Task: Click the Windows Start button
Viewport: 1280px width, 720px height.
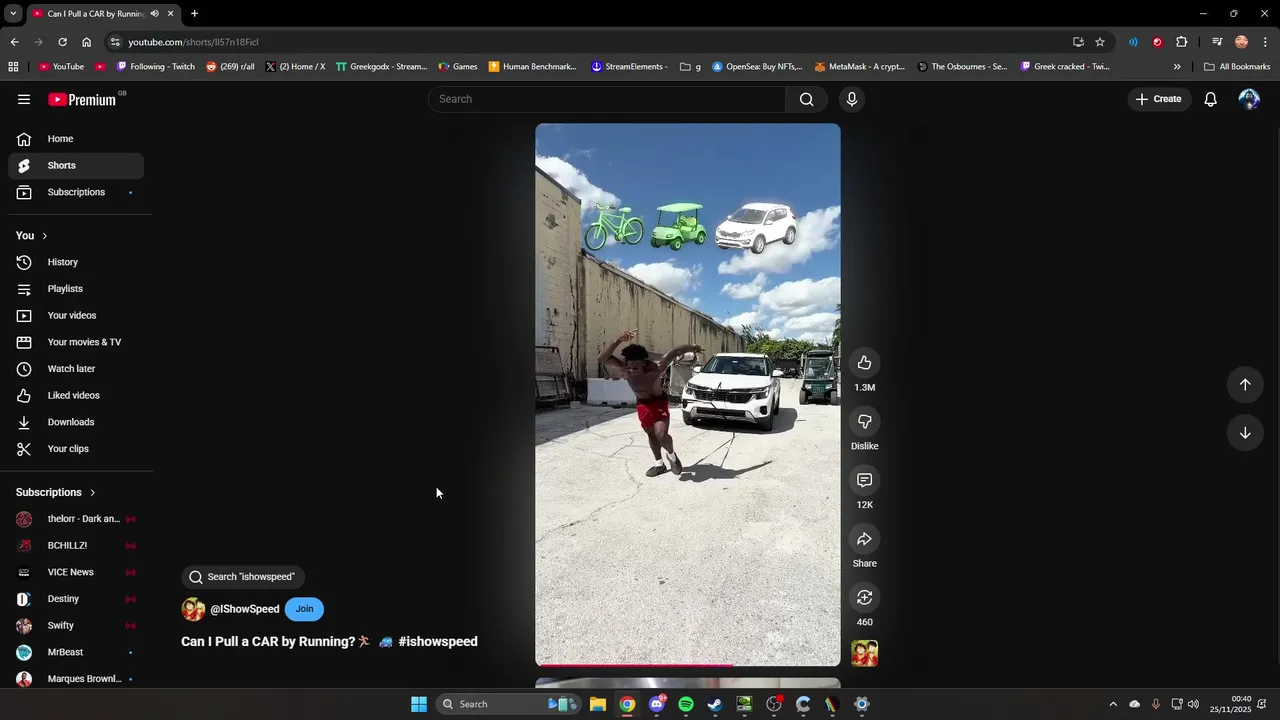Action: click(419, 704)
